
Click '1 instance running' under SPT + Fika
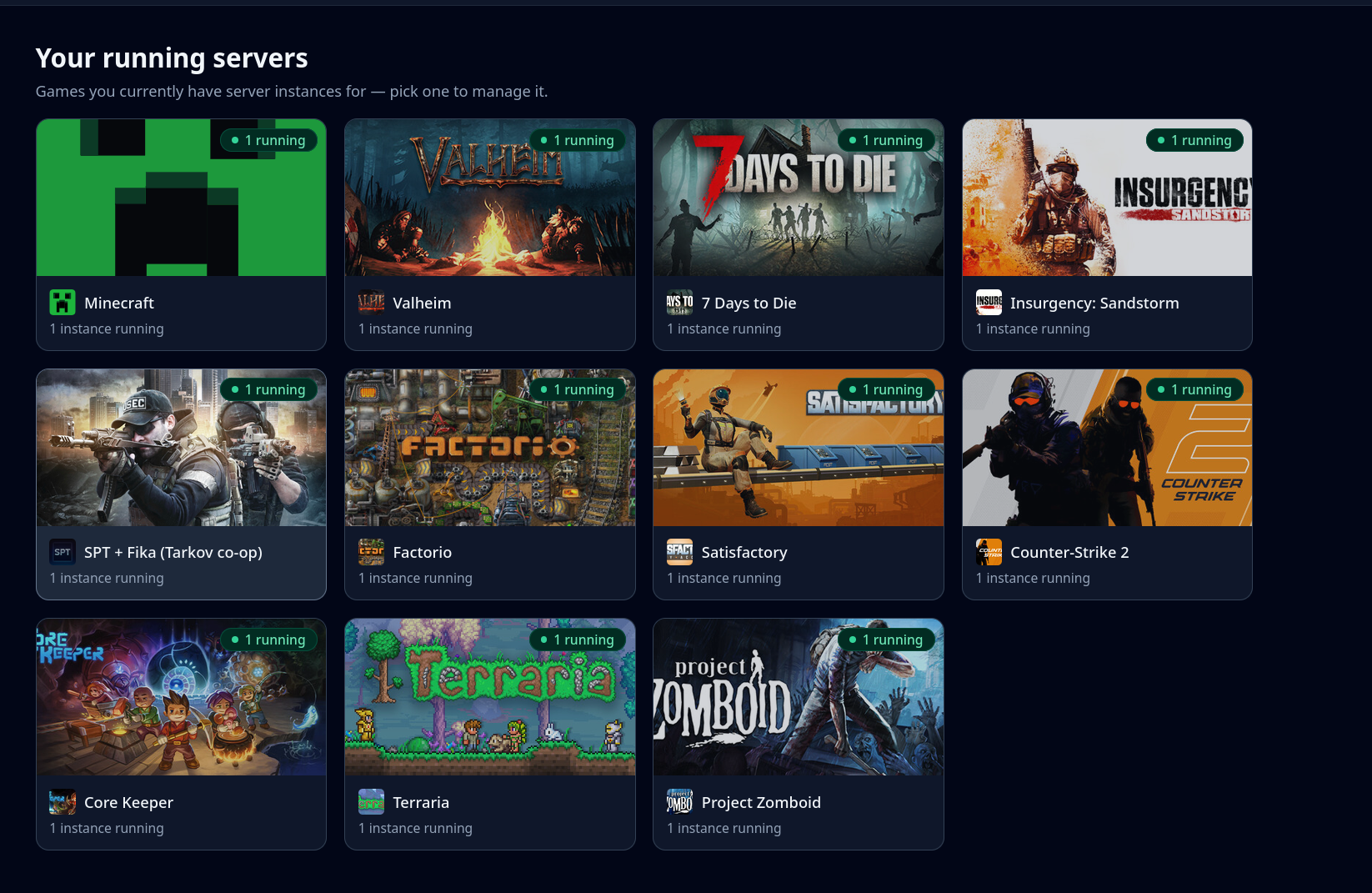pyautogui.click(x=107, y=578)
